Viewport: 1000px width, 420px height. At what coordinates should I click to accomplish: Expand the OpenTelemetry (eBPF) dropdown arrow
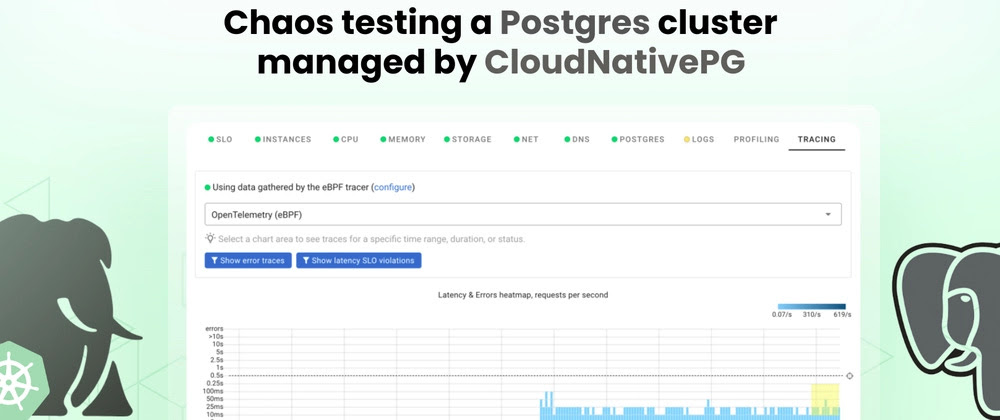[x=828, y=214]
